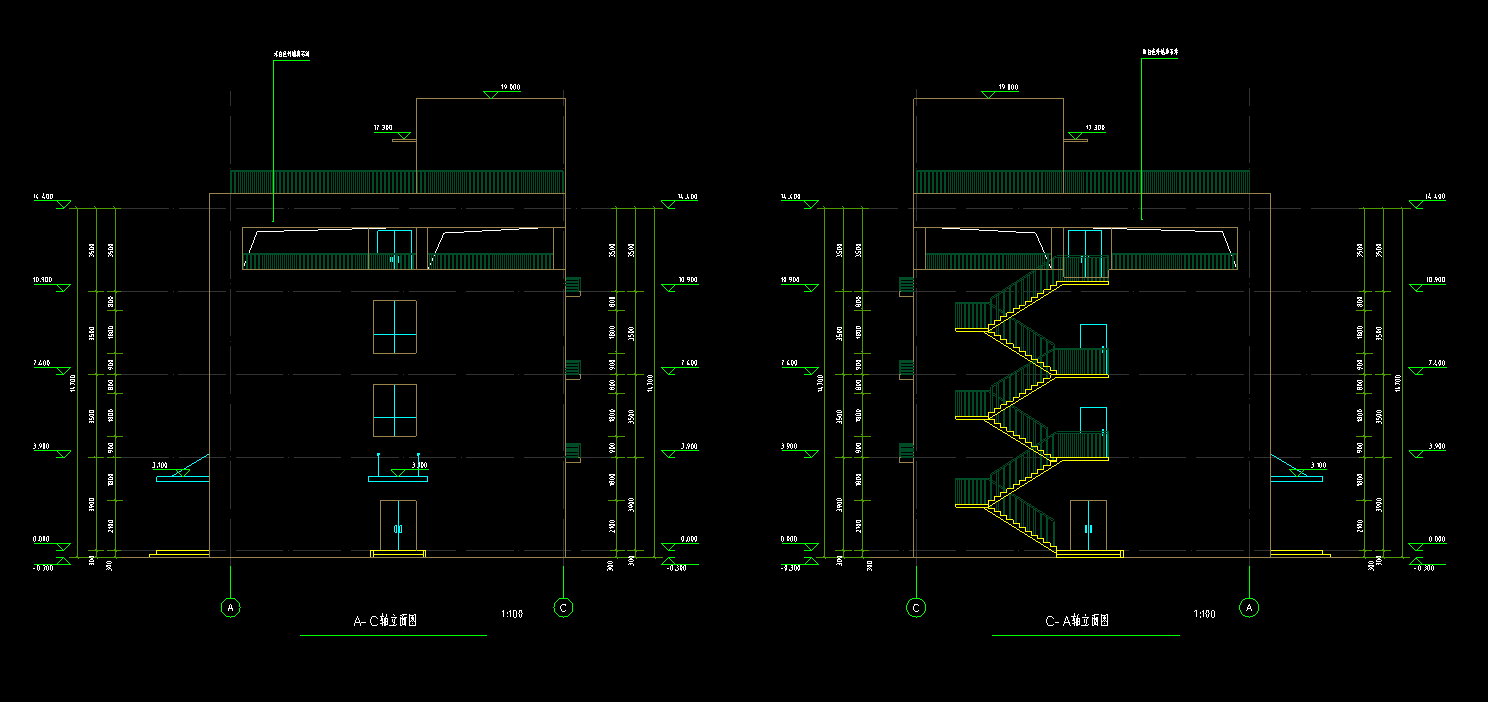
Task: Select the 0.000 level marker at far right
Action: click(x=1436, y=540)
